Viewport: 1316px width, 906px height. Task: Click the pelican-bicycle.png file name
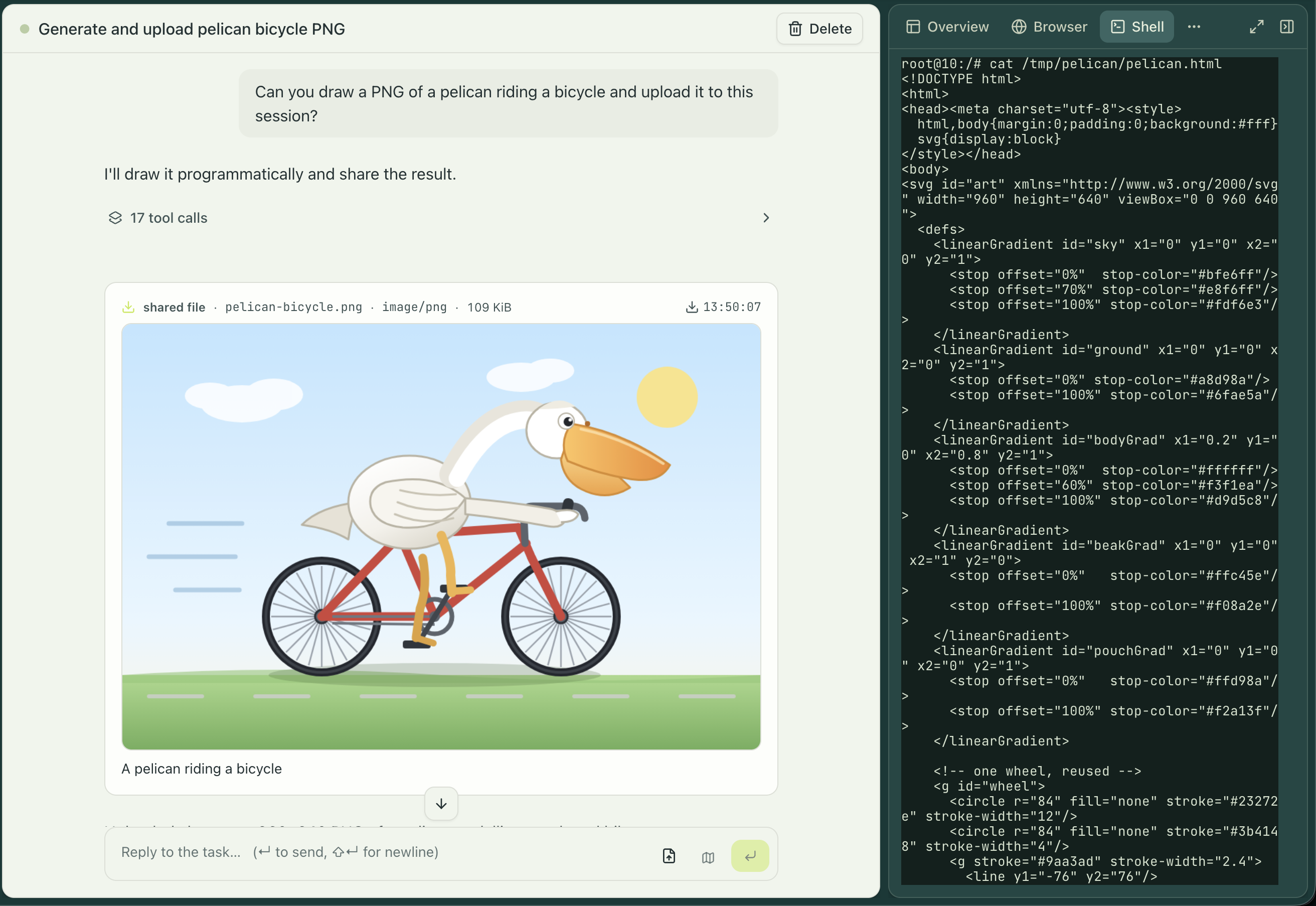pos(293,307)
